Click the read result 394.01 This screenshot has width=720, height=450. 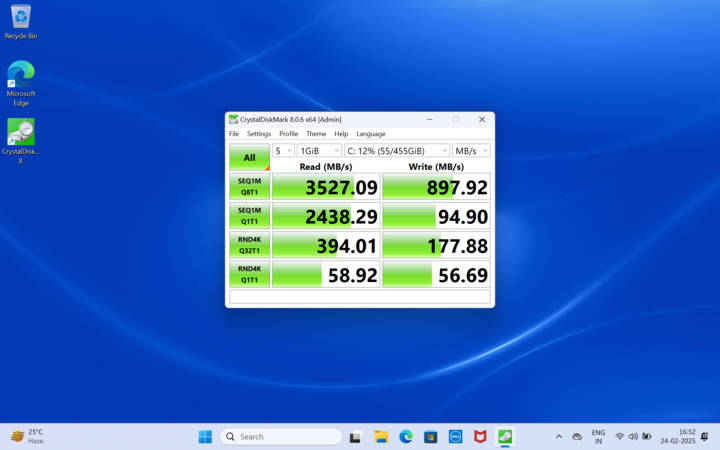click(326, 246)
